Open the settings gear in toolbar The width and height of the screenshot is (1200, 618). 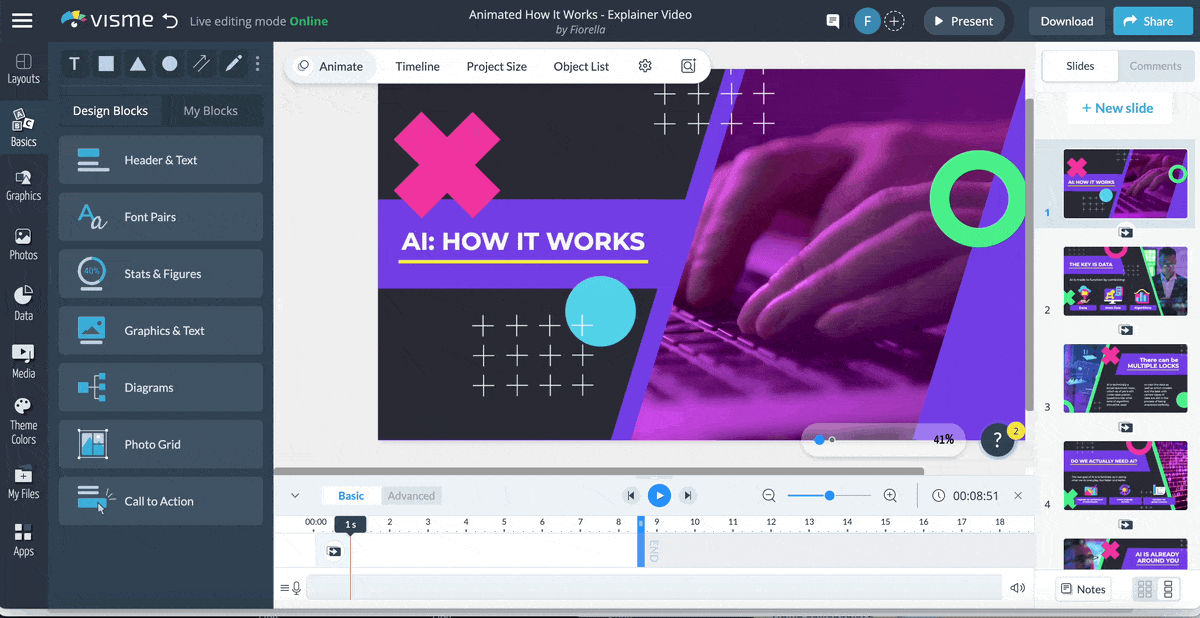[645, 66]
